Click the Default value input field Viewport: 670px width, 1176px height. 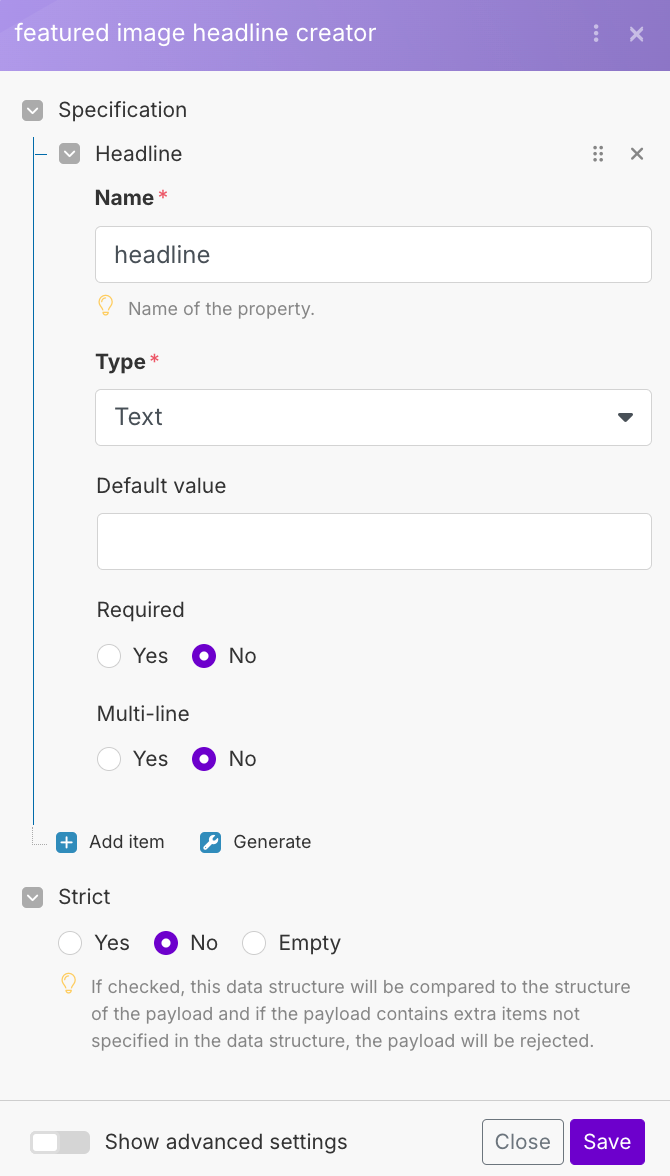point(373,542)
